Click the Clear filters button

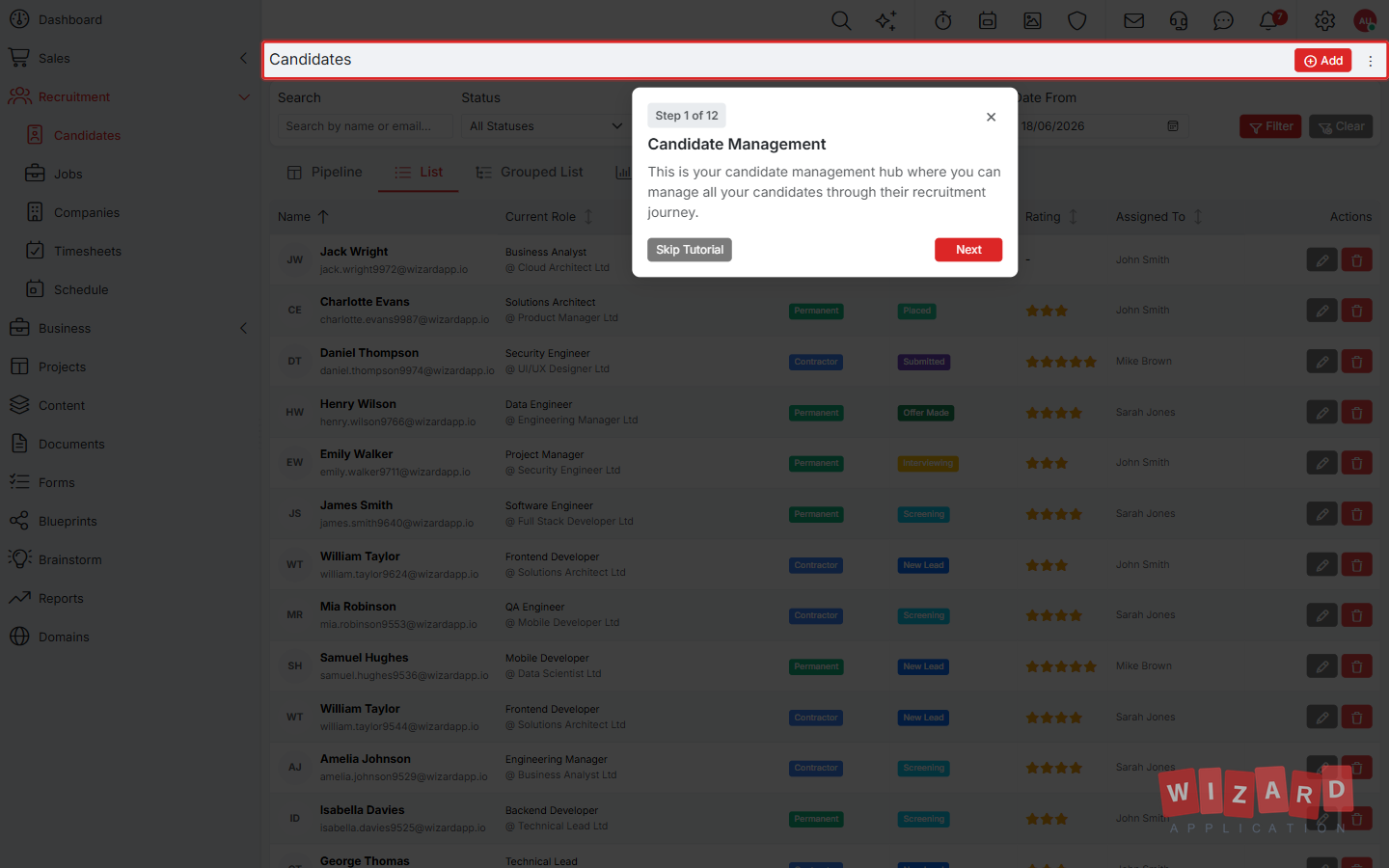coord(1341,126)
